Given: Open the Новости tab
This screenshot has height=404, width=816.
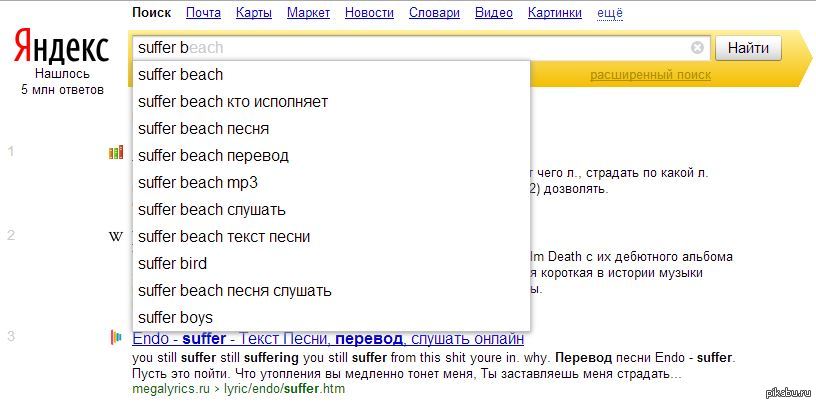Looking at the screenshot, I should coord(368,13).
